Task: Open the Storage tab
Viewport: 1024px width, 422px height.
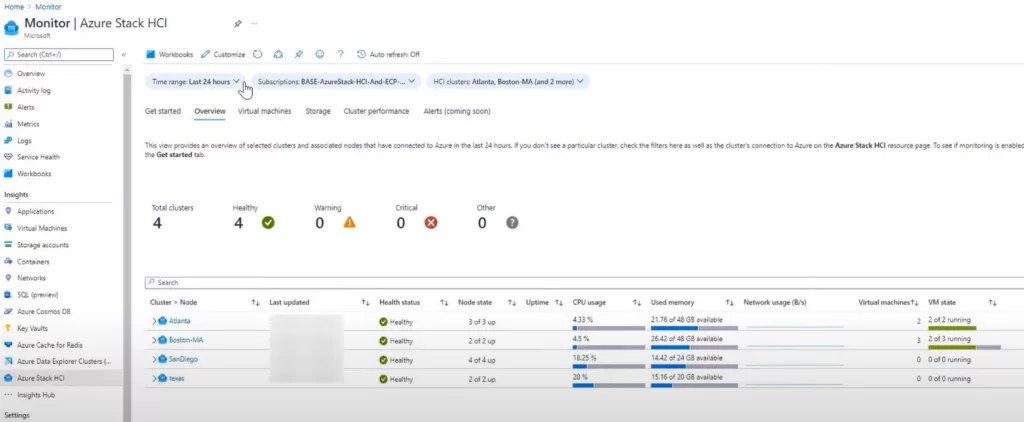Action: (x=318, y=111)
